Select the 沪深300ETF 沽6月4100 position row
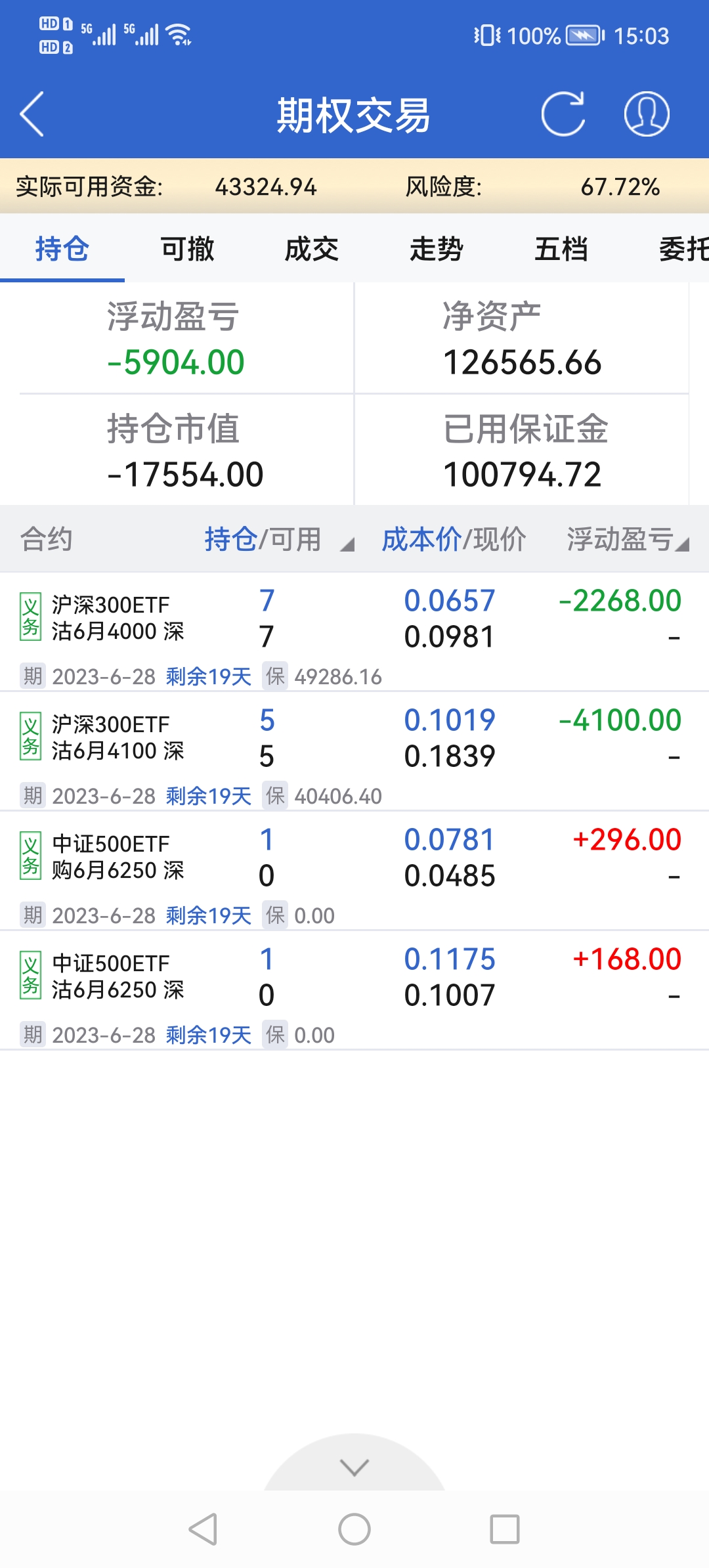709x1568 pixels. pyautogui.click(x=354, y=739)
